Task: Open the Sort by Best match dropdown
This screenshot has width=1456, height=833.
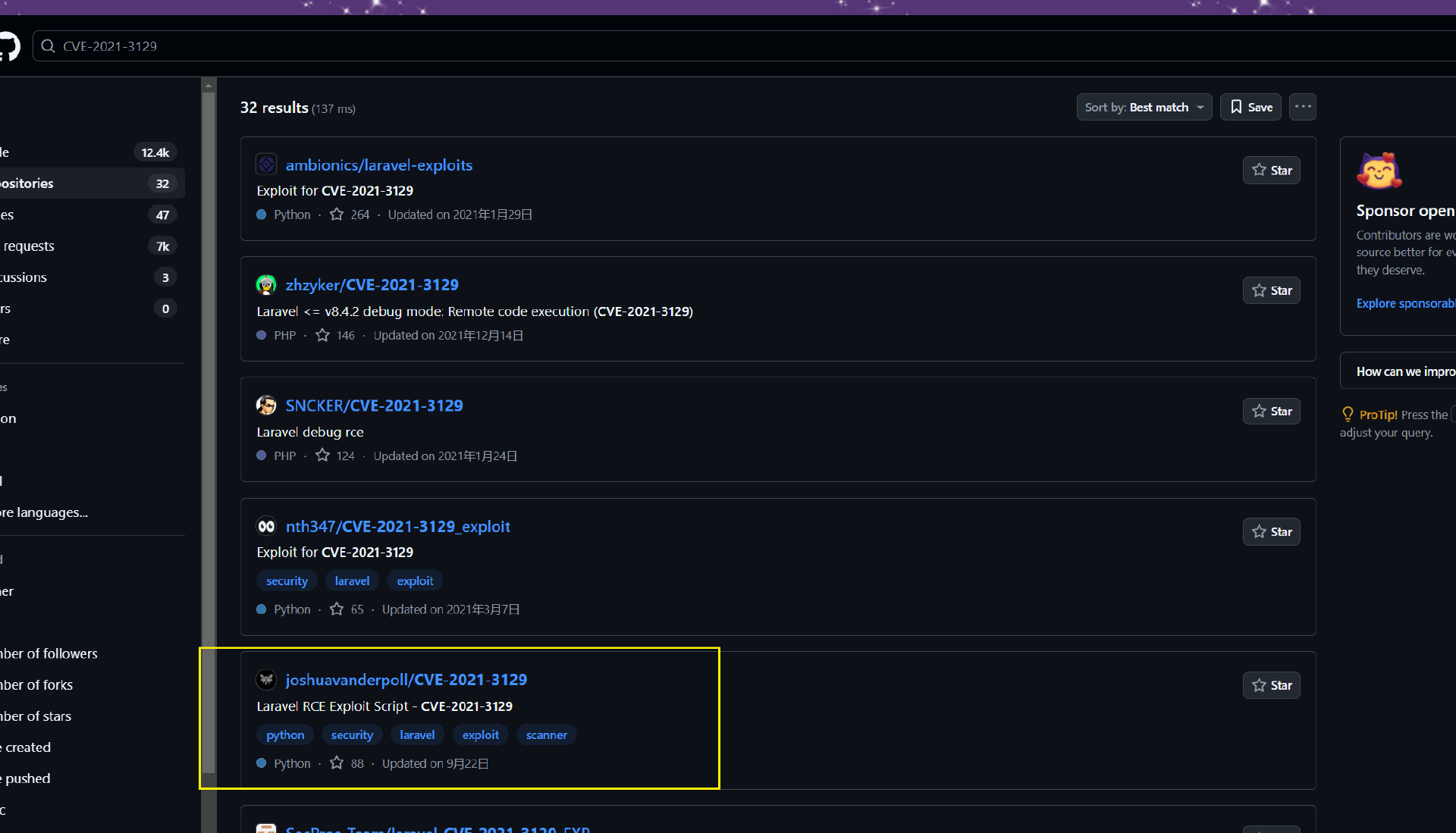Action: click(1144, 107)
